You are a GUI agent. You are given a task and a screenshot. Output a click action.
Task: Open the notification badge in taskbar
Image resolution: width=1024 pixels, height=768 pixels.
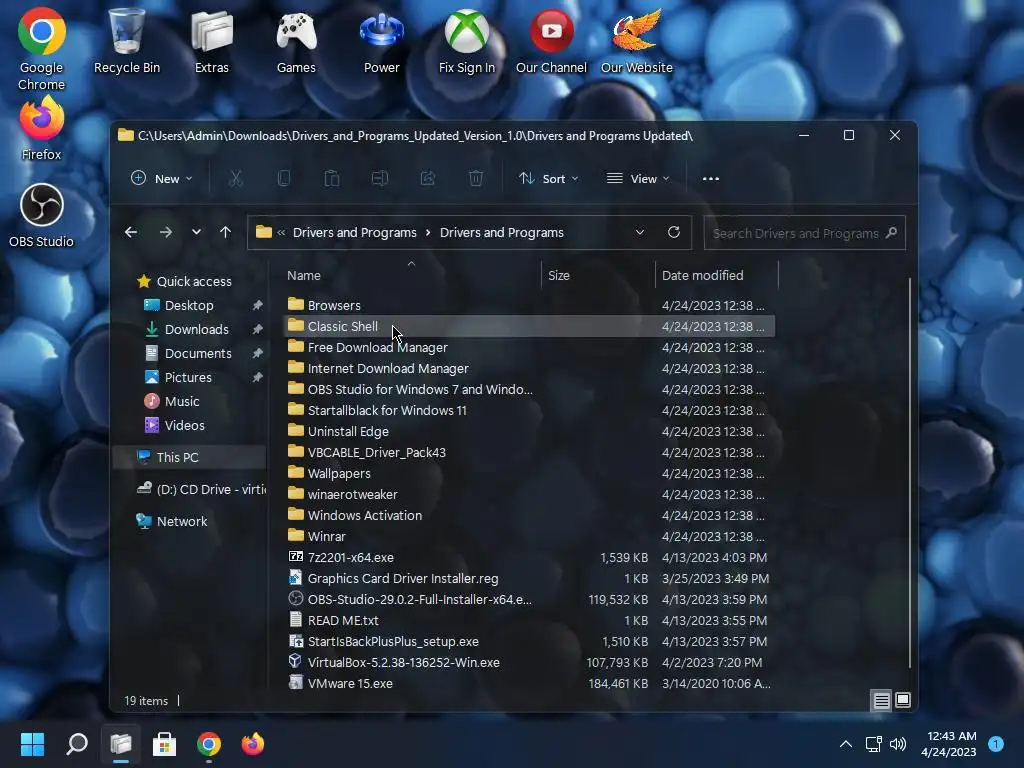point(996,744)
